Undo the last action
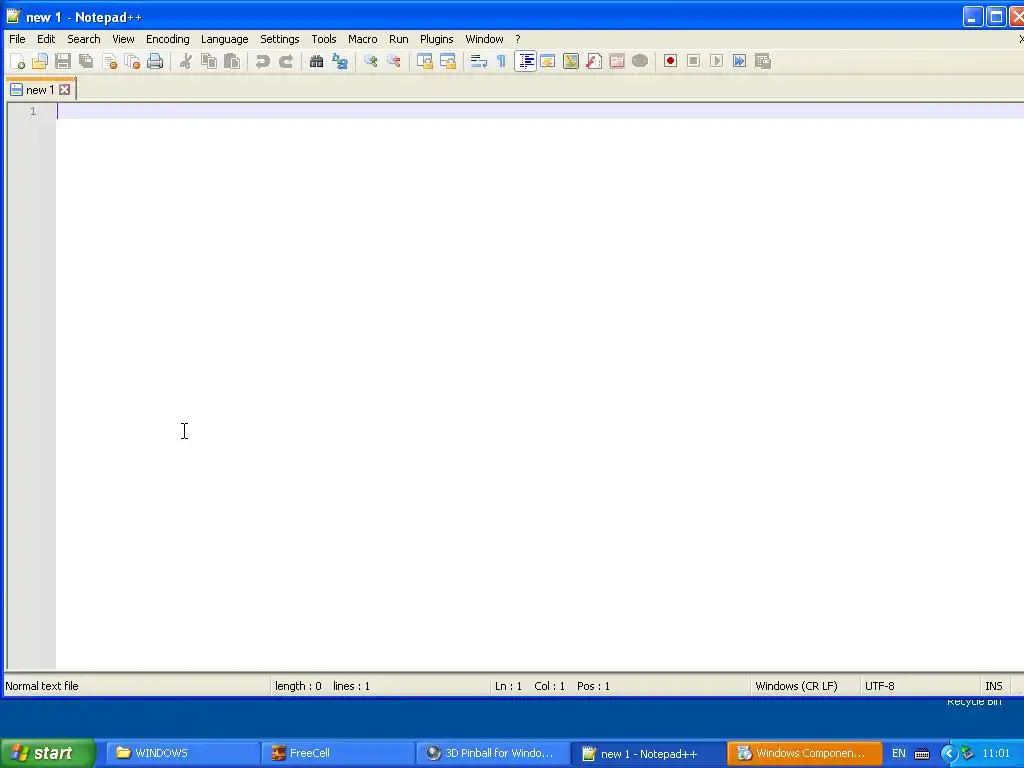This screenshot has height=768, width=1024. [263, 61]
